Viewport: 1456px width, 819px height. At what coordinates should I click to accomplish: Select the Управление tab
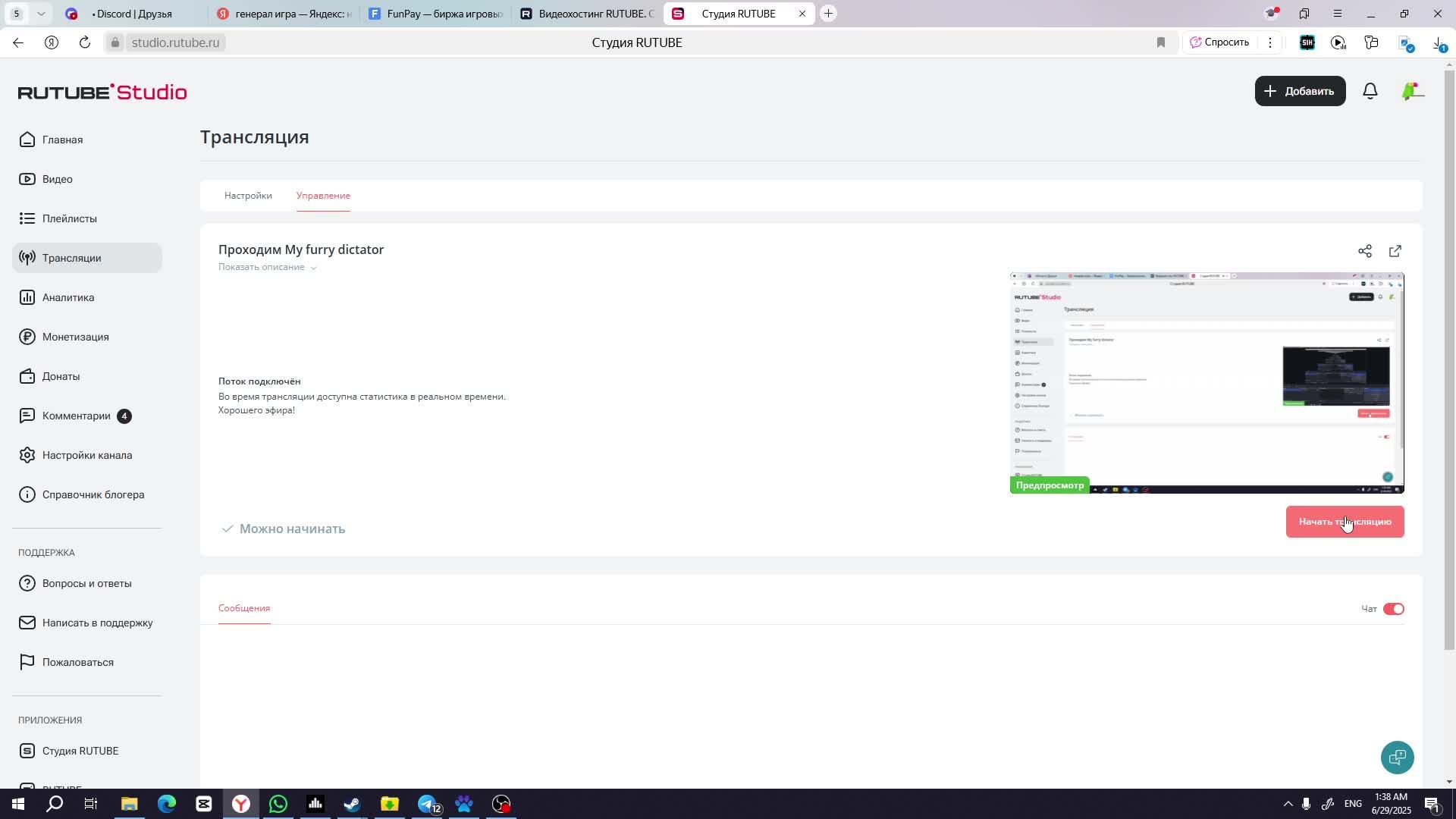pos(323,196)
